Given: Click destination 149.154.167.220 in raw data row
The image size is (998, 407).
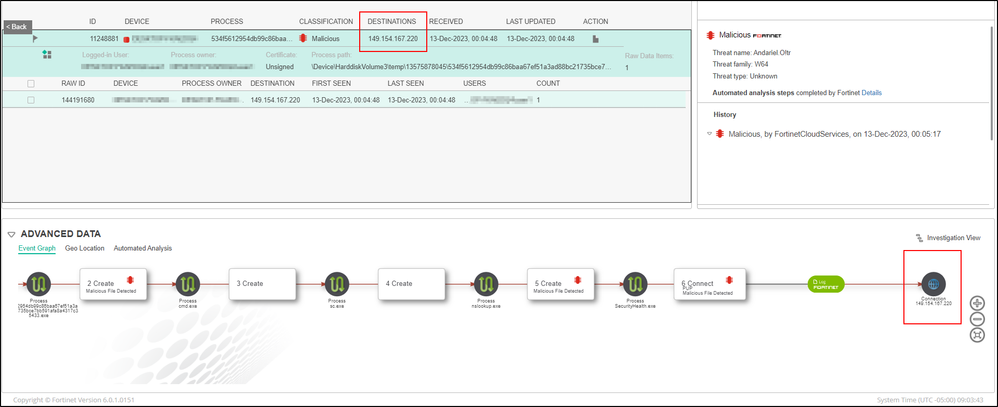Looking at the screenshot, I should coord(275,101).
